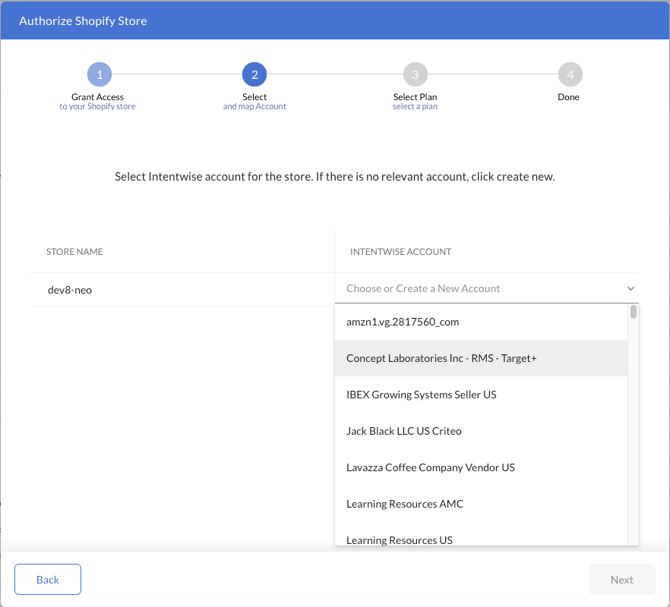Click the Authorize Shopify Store title
This screenshot has height=607, width=670.
coord(83,21)
